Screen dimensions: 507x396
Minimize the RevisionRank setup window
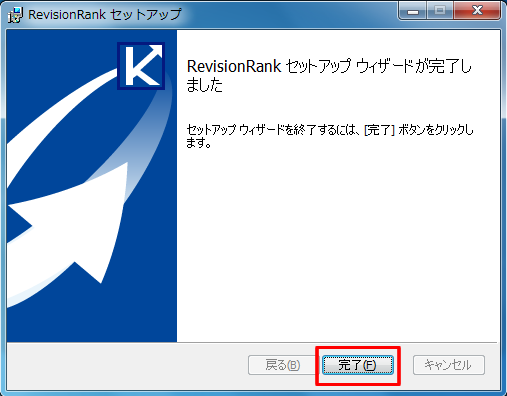pos(413,11)
